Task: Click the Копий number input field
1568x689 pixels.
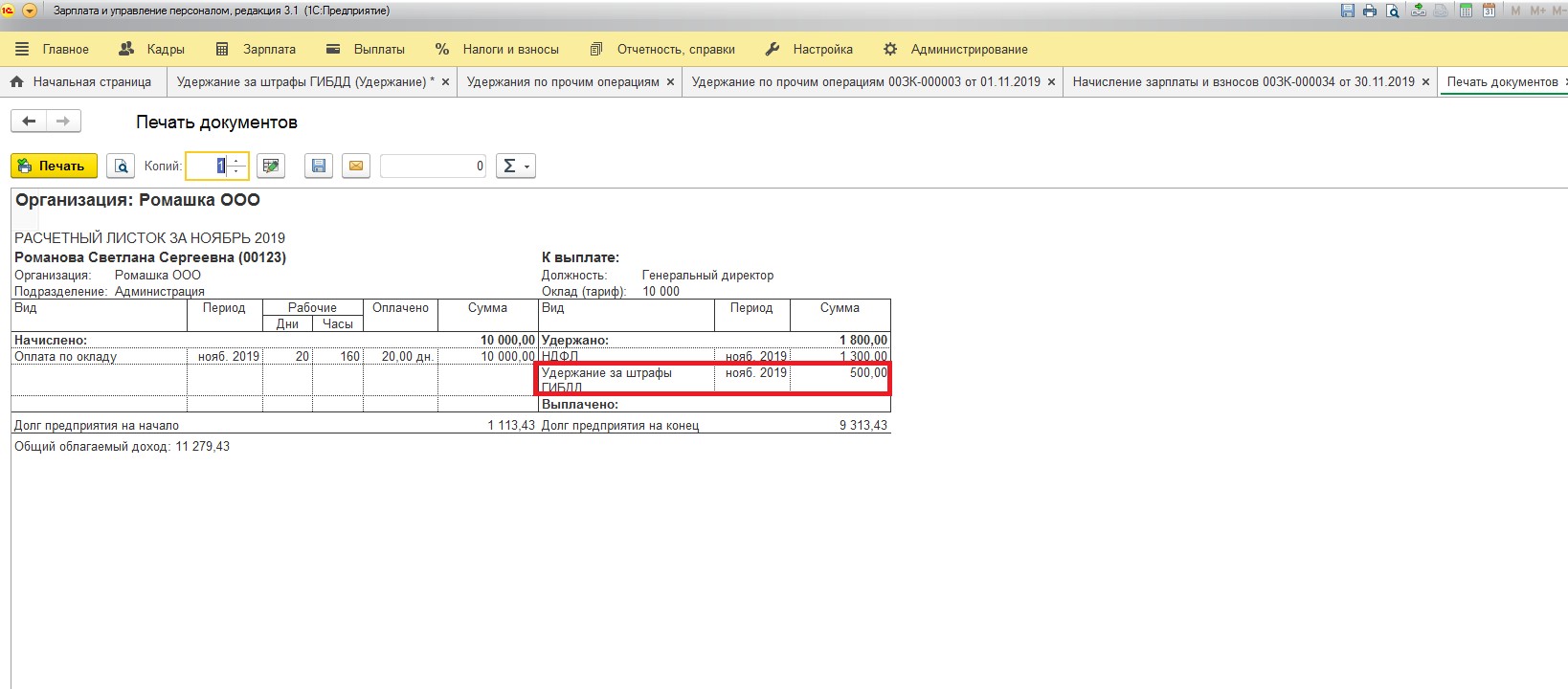Action: coord(208,167)
